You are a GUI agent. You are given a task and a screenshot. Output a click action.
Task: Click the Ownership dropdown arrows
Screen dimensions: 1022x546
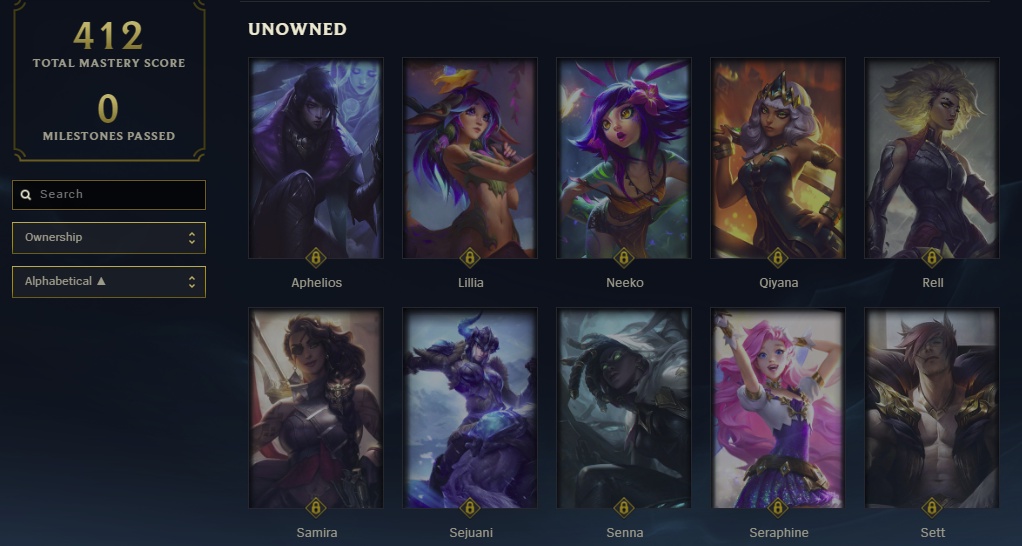coord(192,238)
